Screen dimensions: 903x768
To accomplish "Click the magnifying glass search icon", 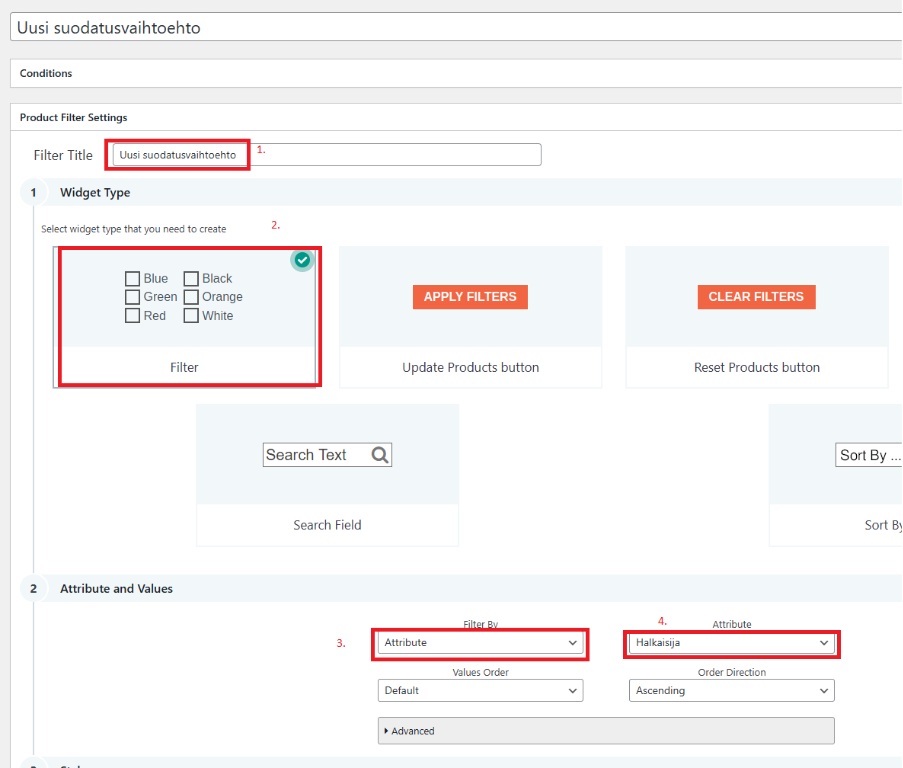I will (x=380, y=455).
